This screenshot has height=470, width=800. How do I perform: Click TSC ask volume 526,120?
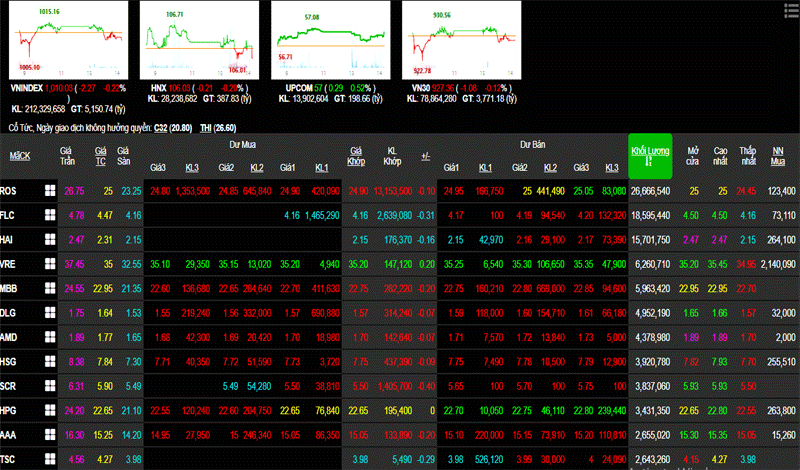point(489,459)
